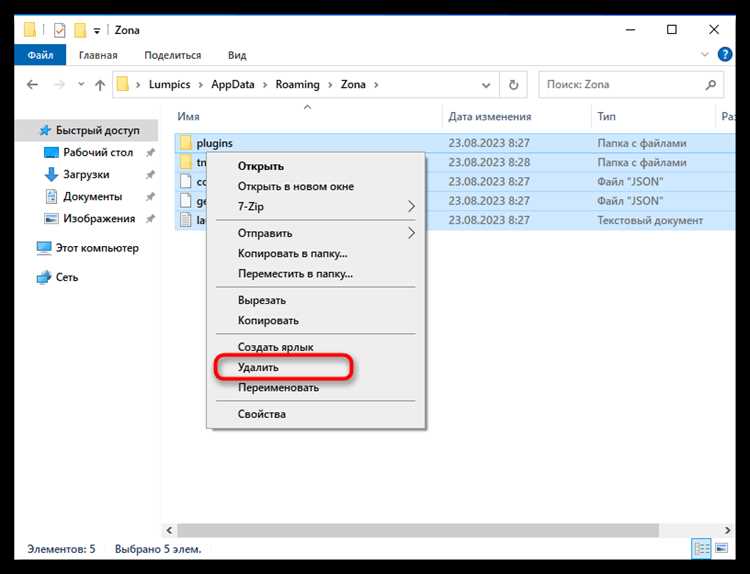This screenshot has width=750, height=574.
Task: Switch to the Главная ribbon tab
Action: (x=98, y=55)
